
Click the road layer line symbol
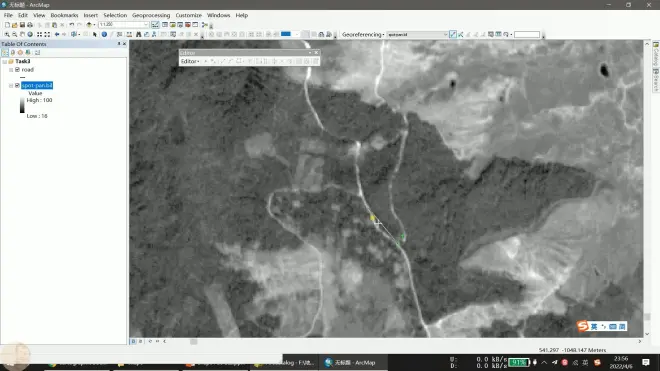pos(23,77)
